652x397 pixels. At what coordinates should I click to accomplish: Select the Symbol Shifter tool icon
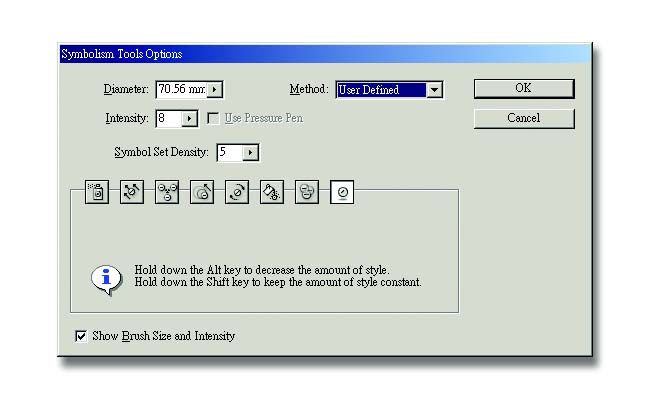click(132, 192)
